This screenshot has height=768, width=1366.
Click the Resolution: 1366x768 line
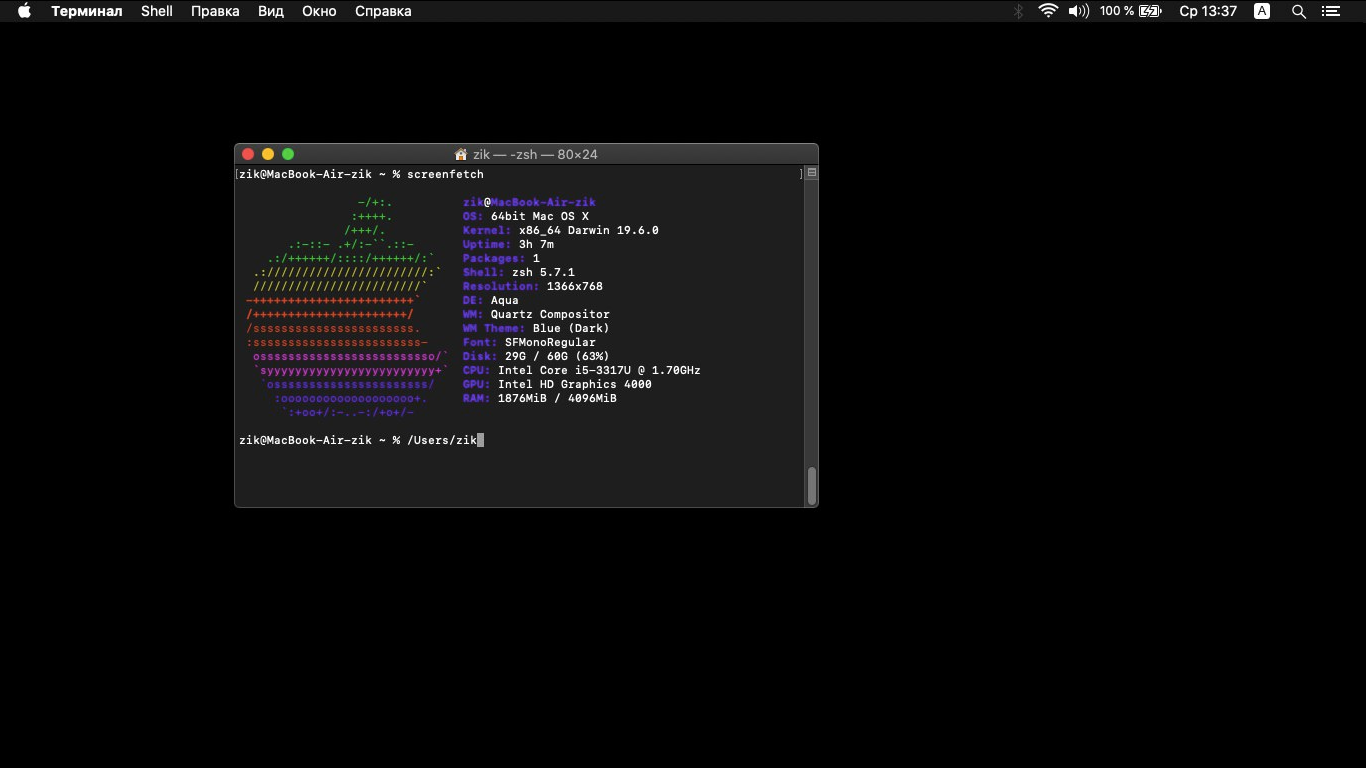[x=533, y=286]
